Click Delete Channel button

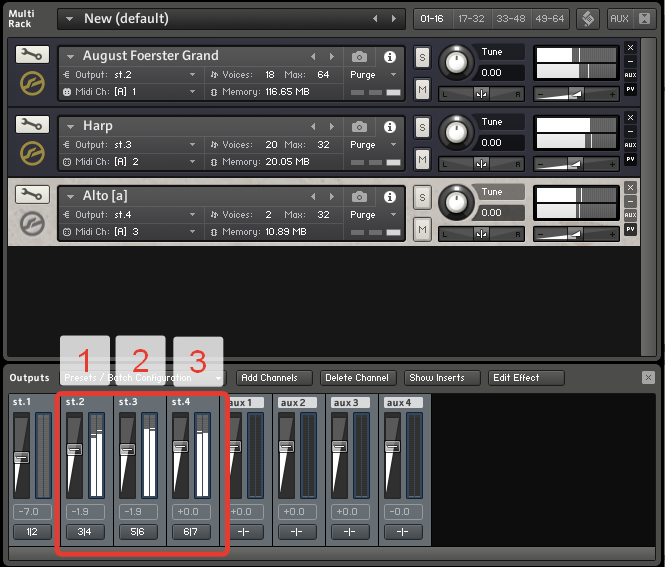tap(357, 377)
